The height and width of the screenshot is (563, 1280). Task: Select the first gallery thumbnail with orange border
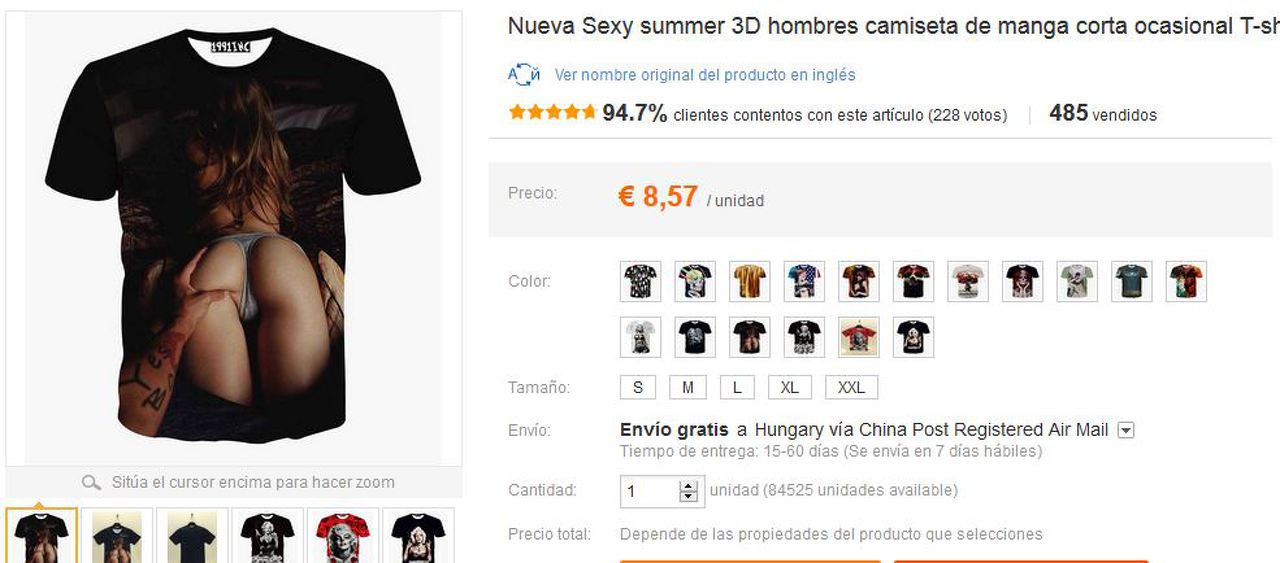(x=41, y=536)
